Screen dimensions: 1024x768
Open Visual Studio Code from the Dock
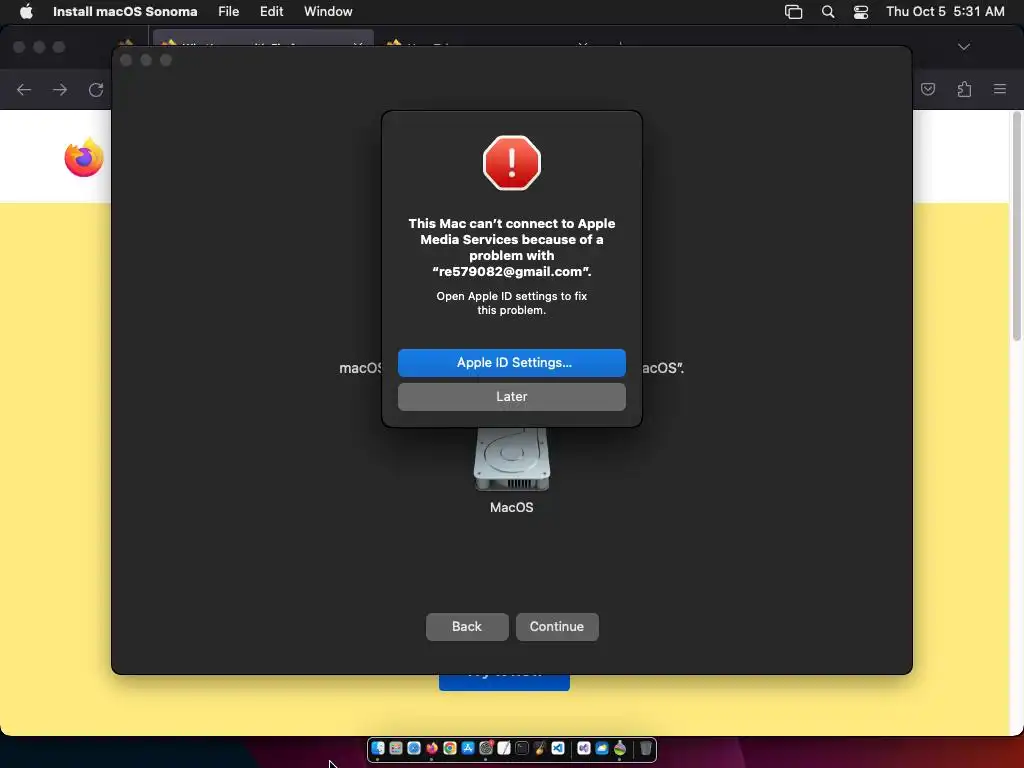point(558,748)
